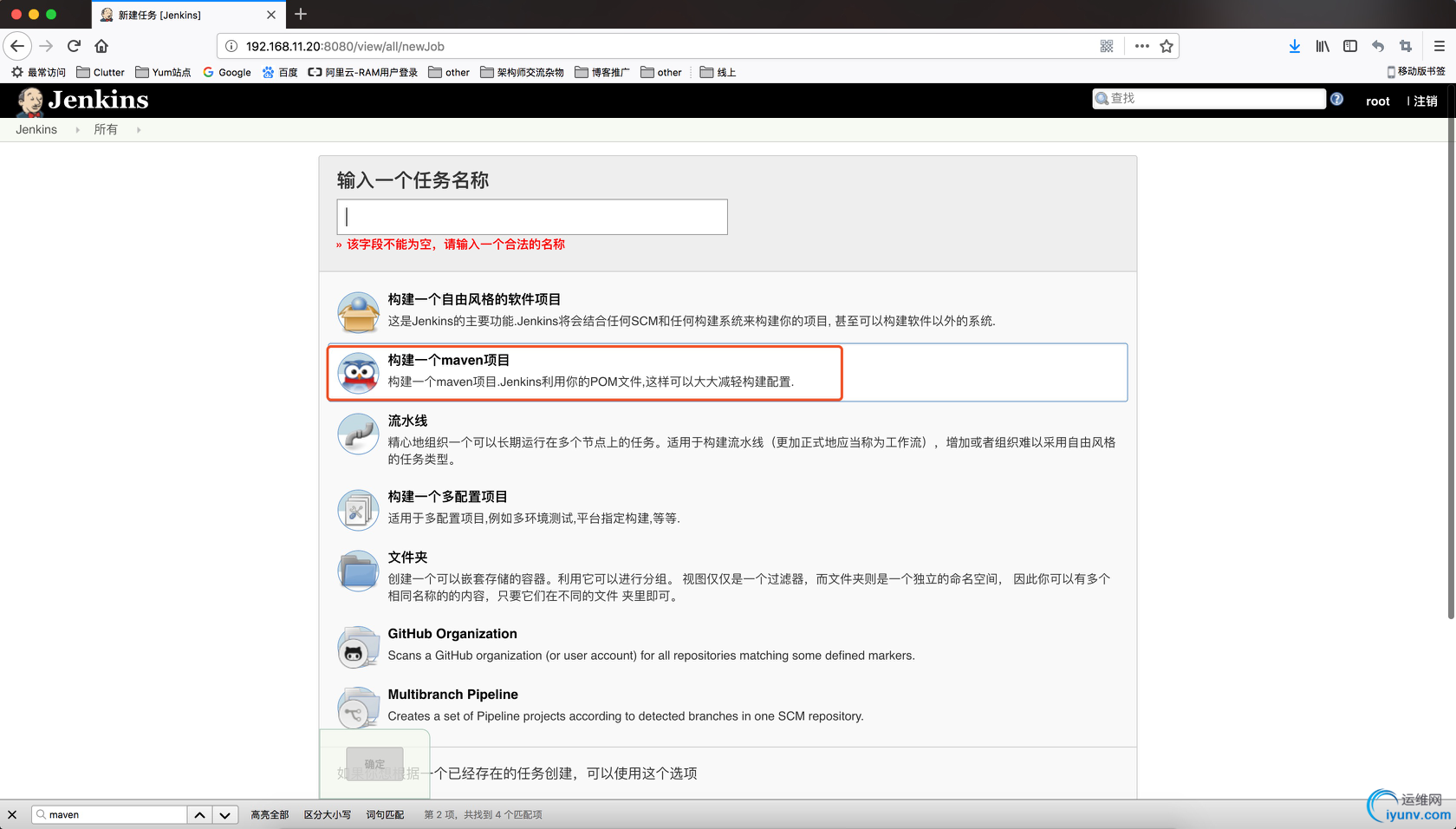The height and width of the screenshot is (829, 1456).
Task: Open the 线上 bookmarks folder
Action: point(718,72)
